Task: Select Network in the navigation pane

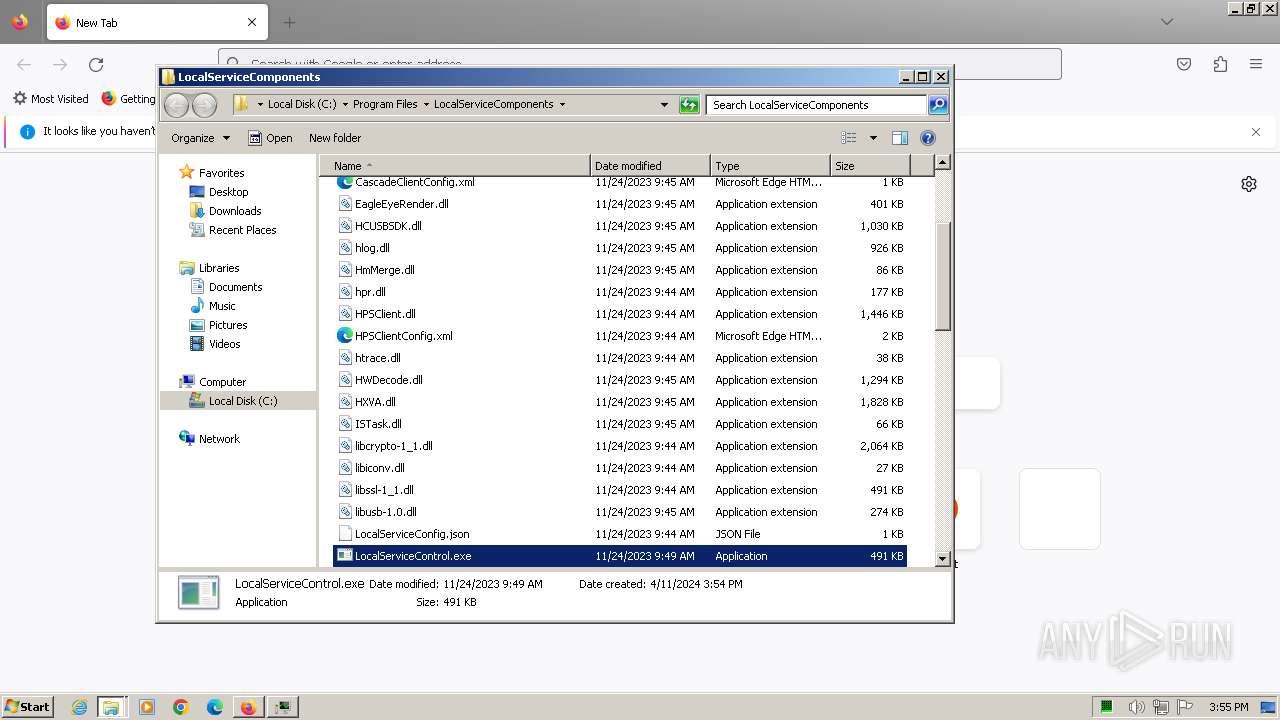Action: pos(219,439)
